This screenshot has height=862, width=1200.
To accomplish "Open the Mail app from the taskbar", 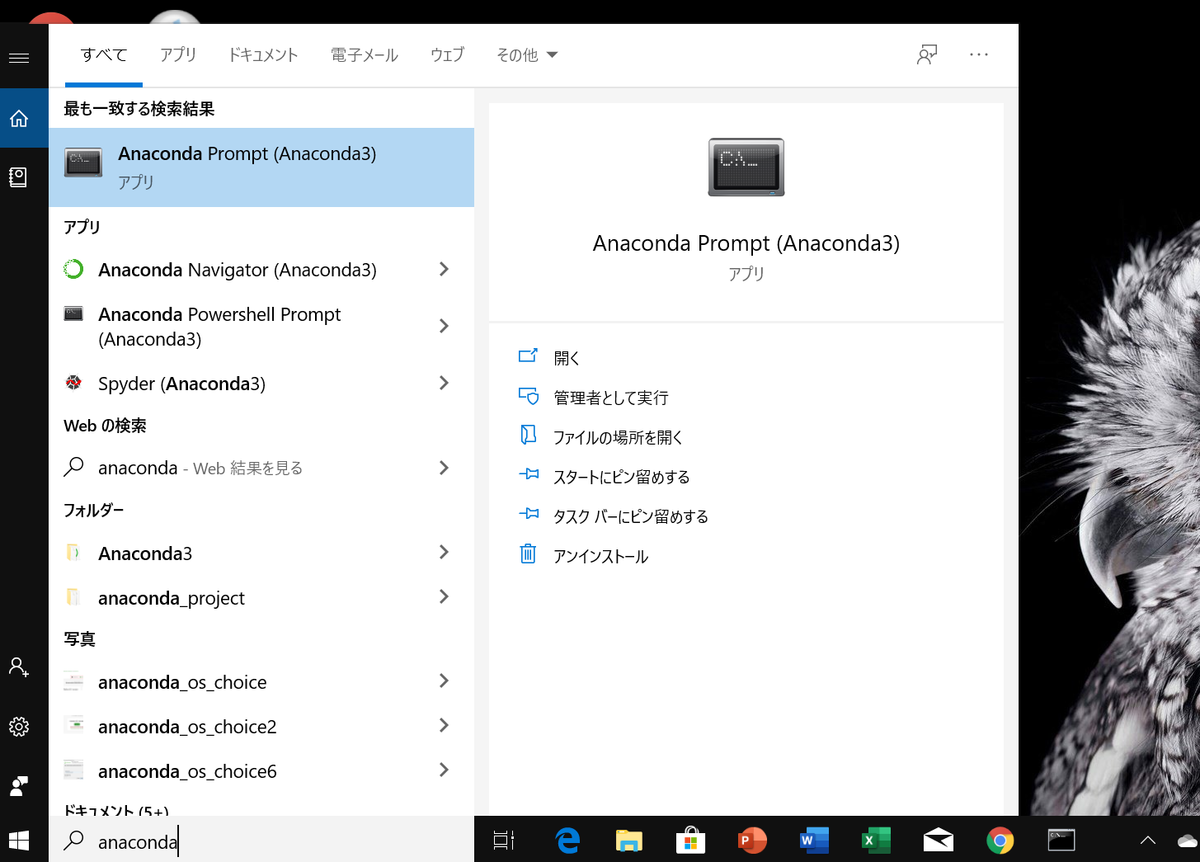I will coord(938,841).
